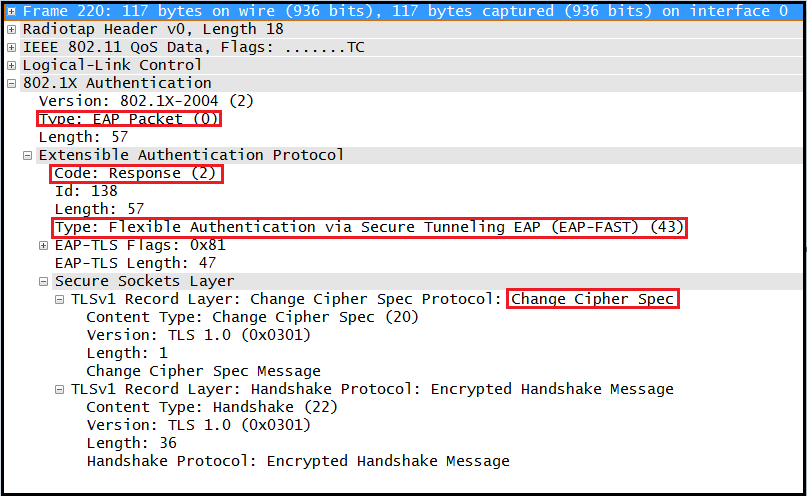The image size is (807, 496).
Task: Collapse the Change Cipher Spec Protocol record layer
Action: click(60, 299)
